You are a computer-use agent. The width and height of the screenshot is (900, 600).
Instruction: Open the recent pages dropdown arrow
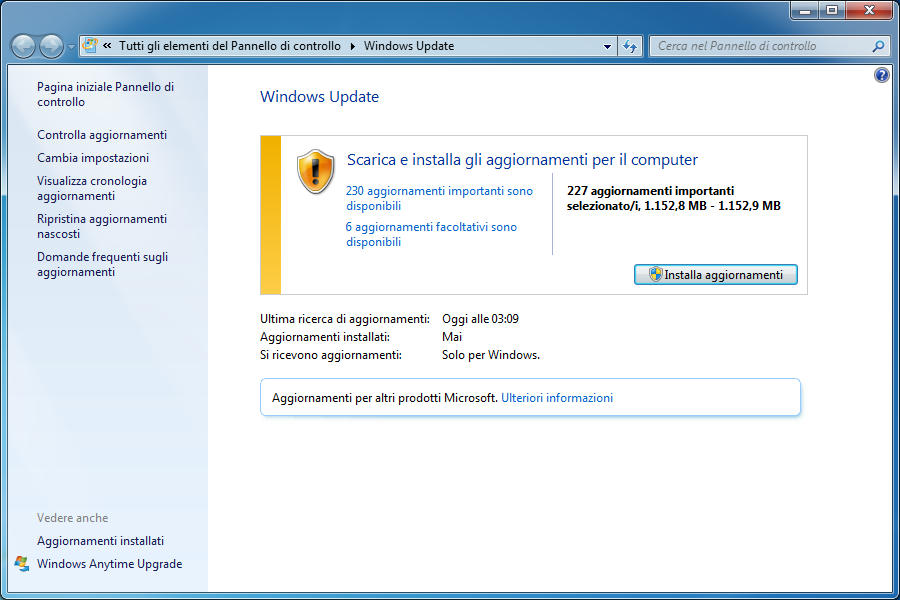pos(71,47)
